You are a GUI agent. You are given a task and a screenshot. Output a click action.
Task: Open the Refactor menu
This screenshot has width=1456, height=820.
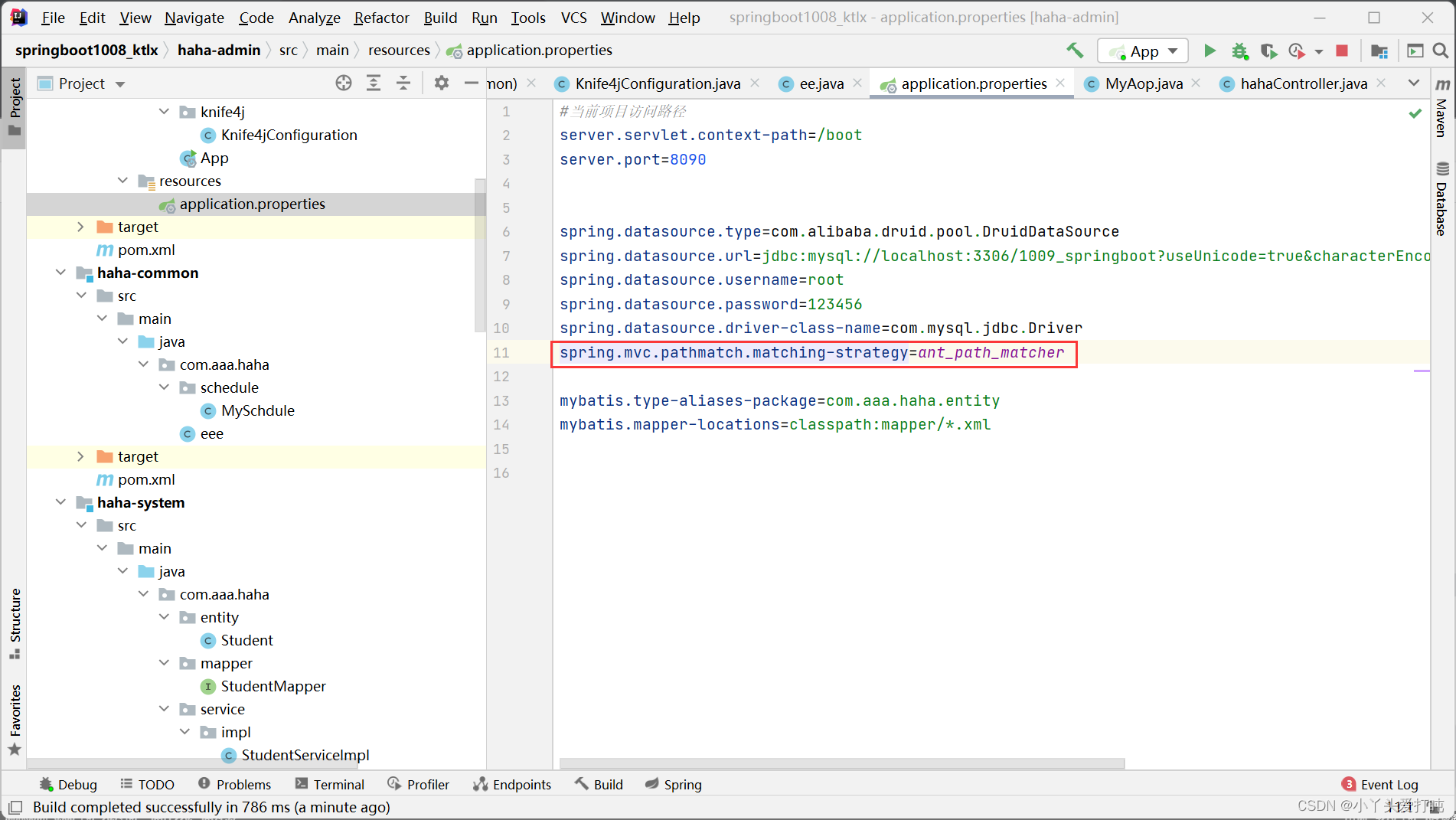coord(381,17)
